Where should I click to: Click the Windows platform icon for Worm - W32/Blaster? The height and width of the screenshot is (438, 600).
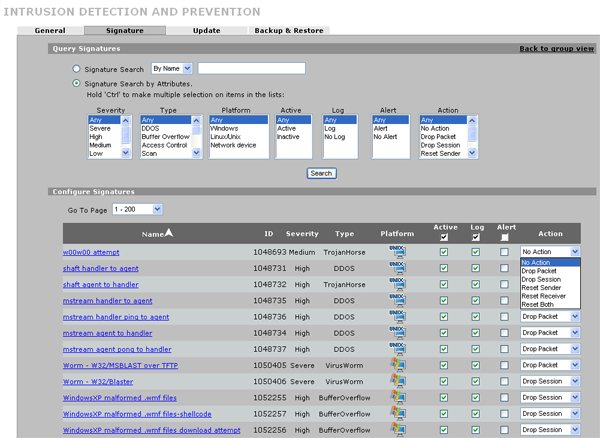coord(399,381)
